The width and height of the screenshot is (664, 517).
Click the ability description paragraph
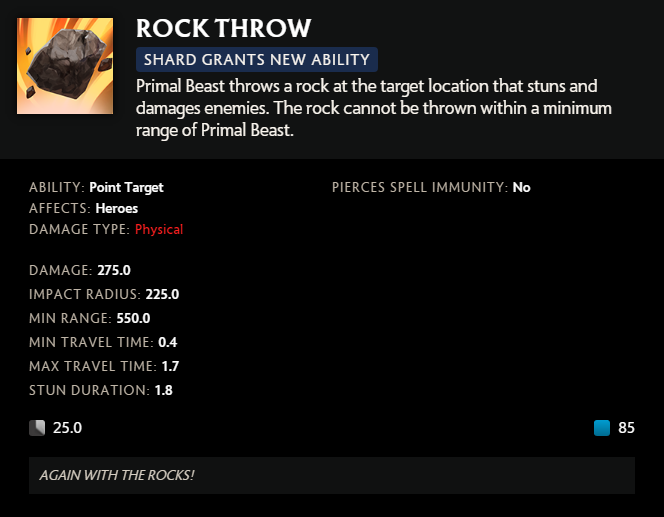click(x=374, y=107)
